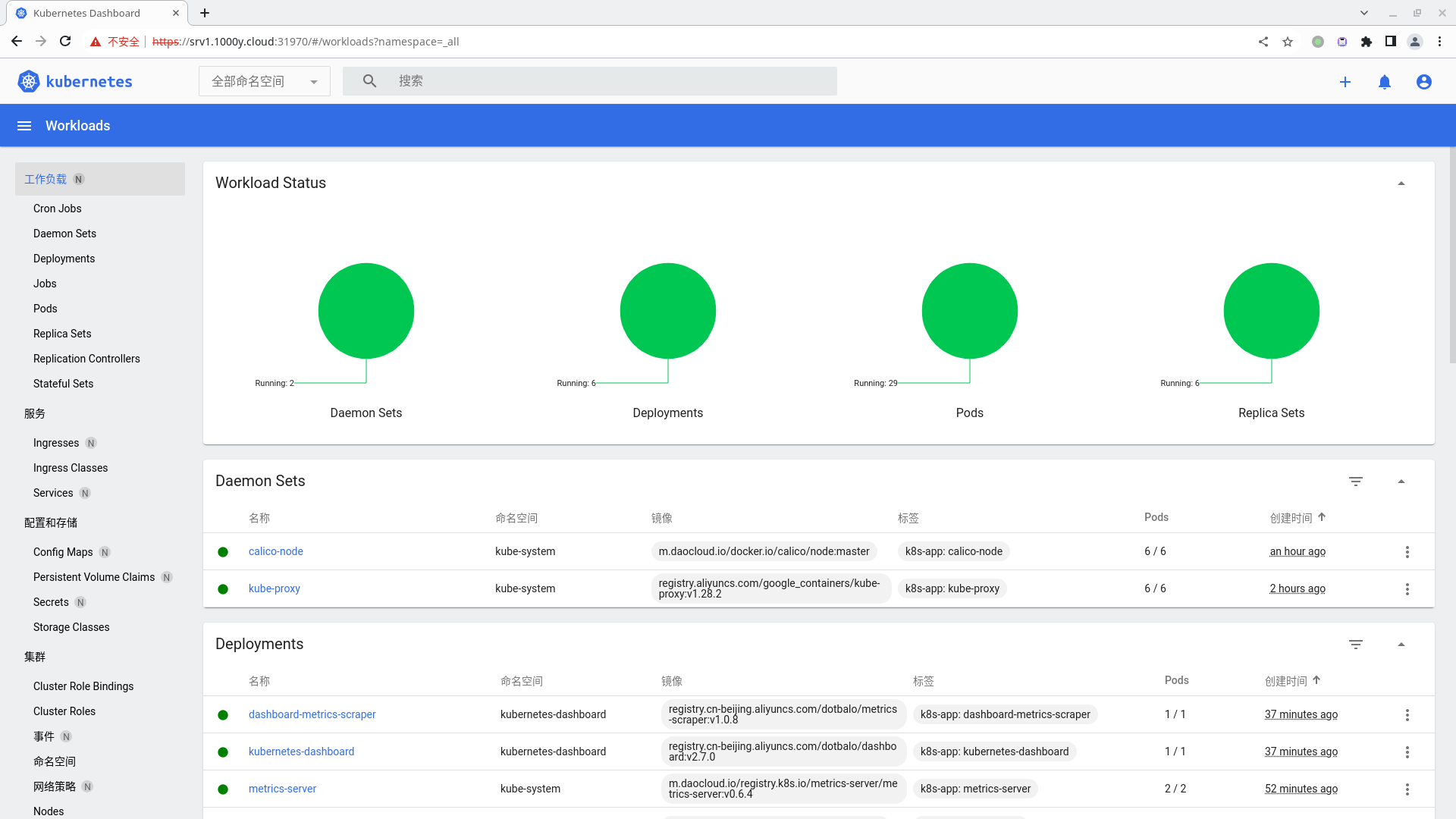The height and width of the screenshot is (819, 1456).
Task: Open metrics-server deployment link
Action: (283, 789)
